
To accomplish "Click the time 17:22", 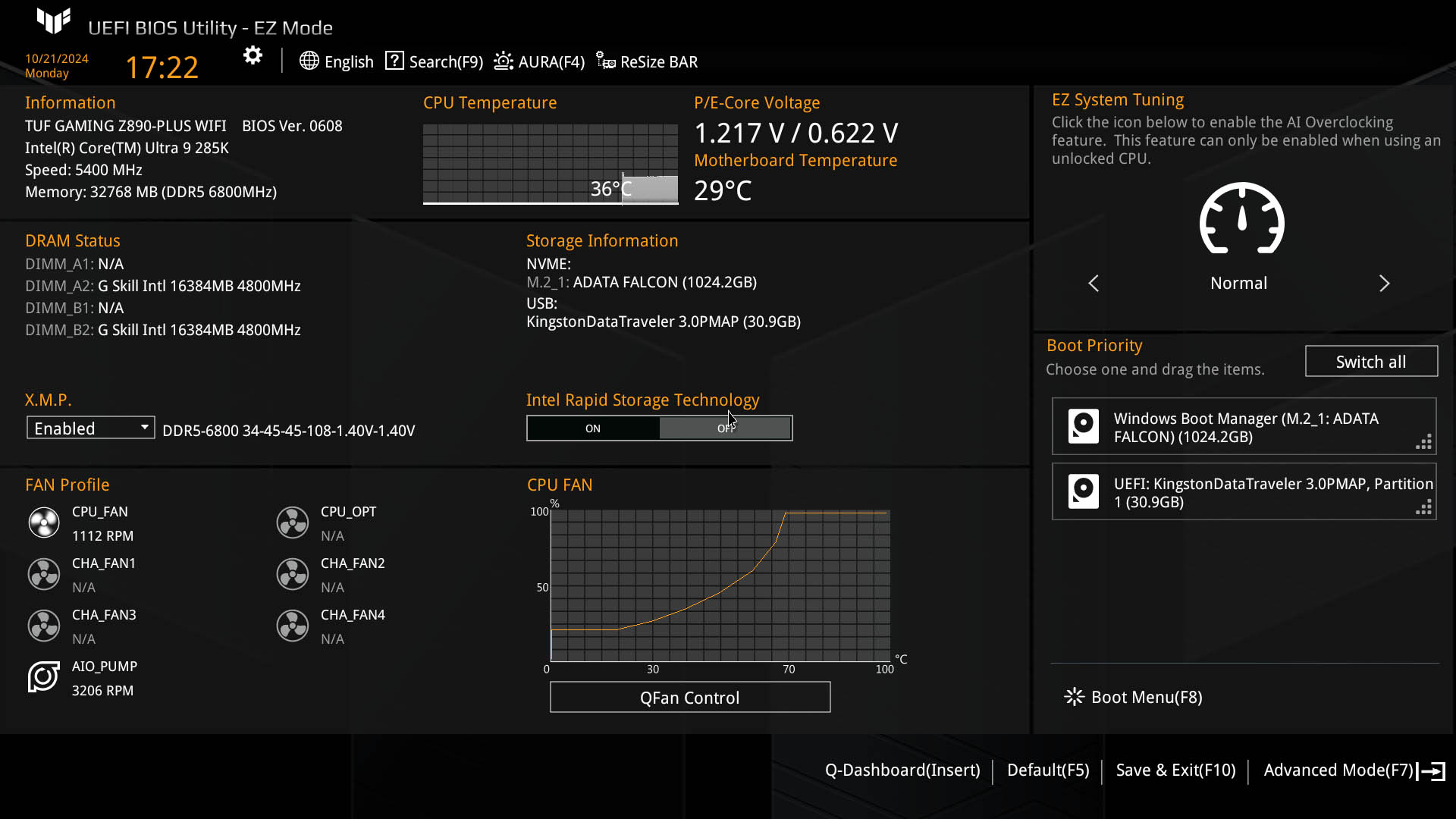I will pyautogui.click(x=162, y=67).
